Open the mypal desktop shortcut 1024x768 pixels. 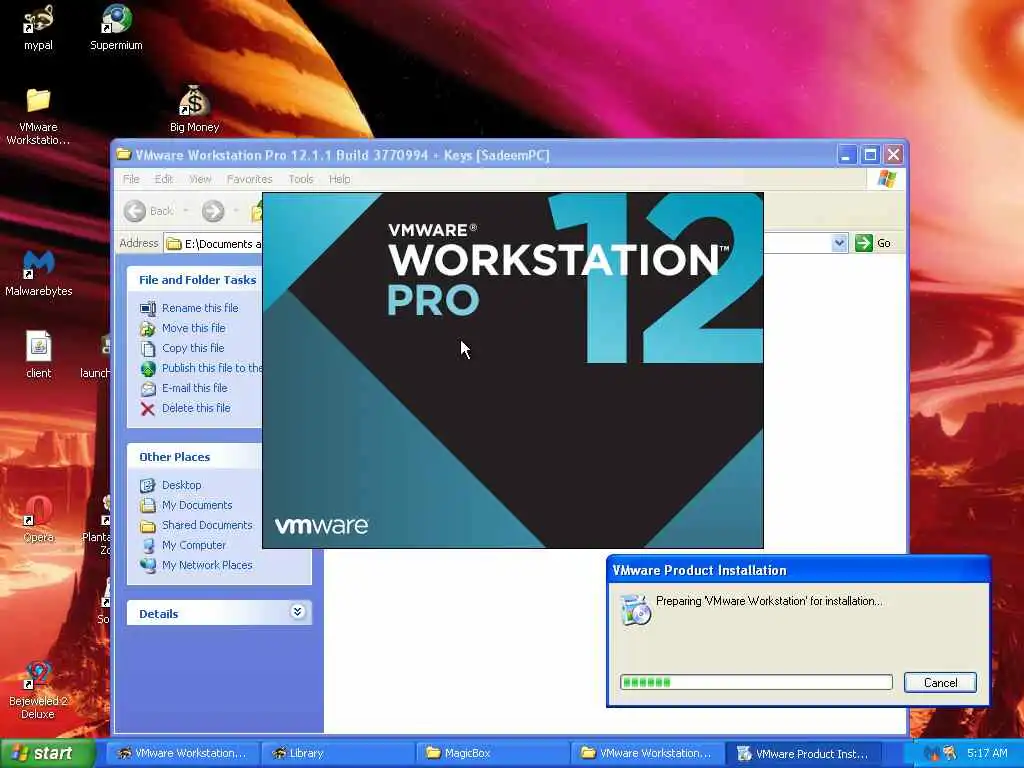click(38, 27)
